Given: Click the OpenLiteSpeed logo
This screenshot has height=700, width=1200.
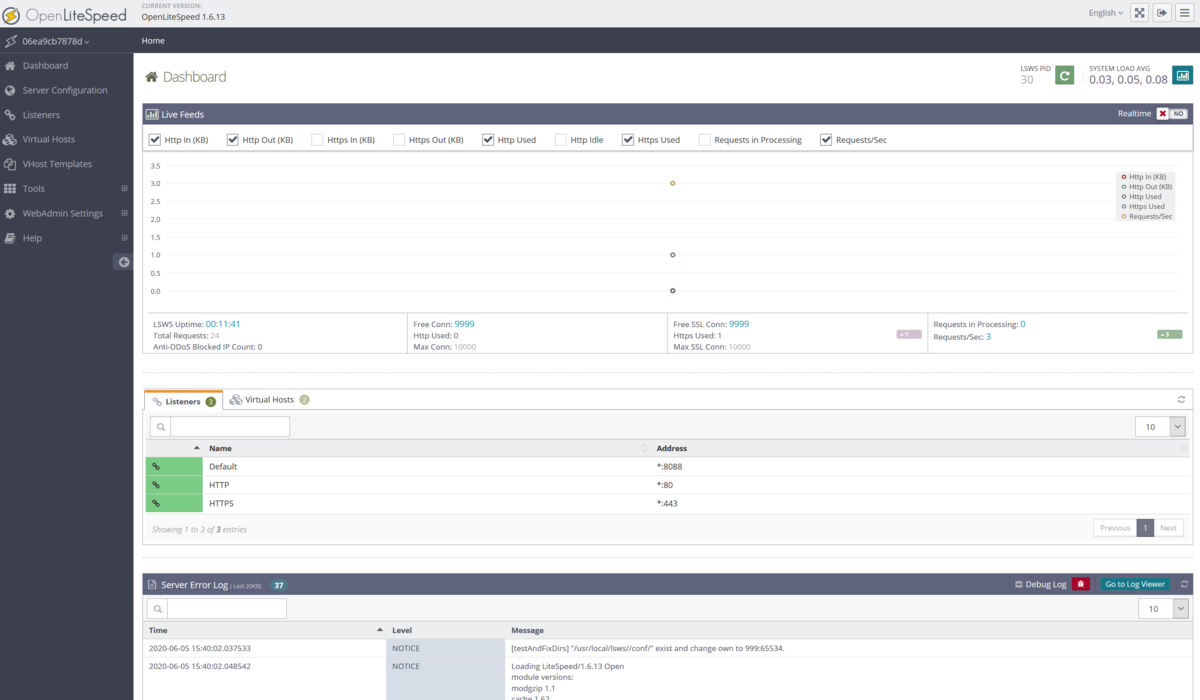Looking at the screenshot, I should (x=64, y=14).
